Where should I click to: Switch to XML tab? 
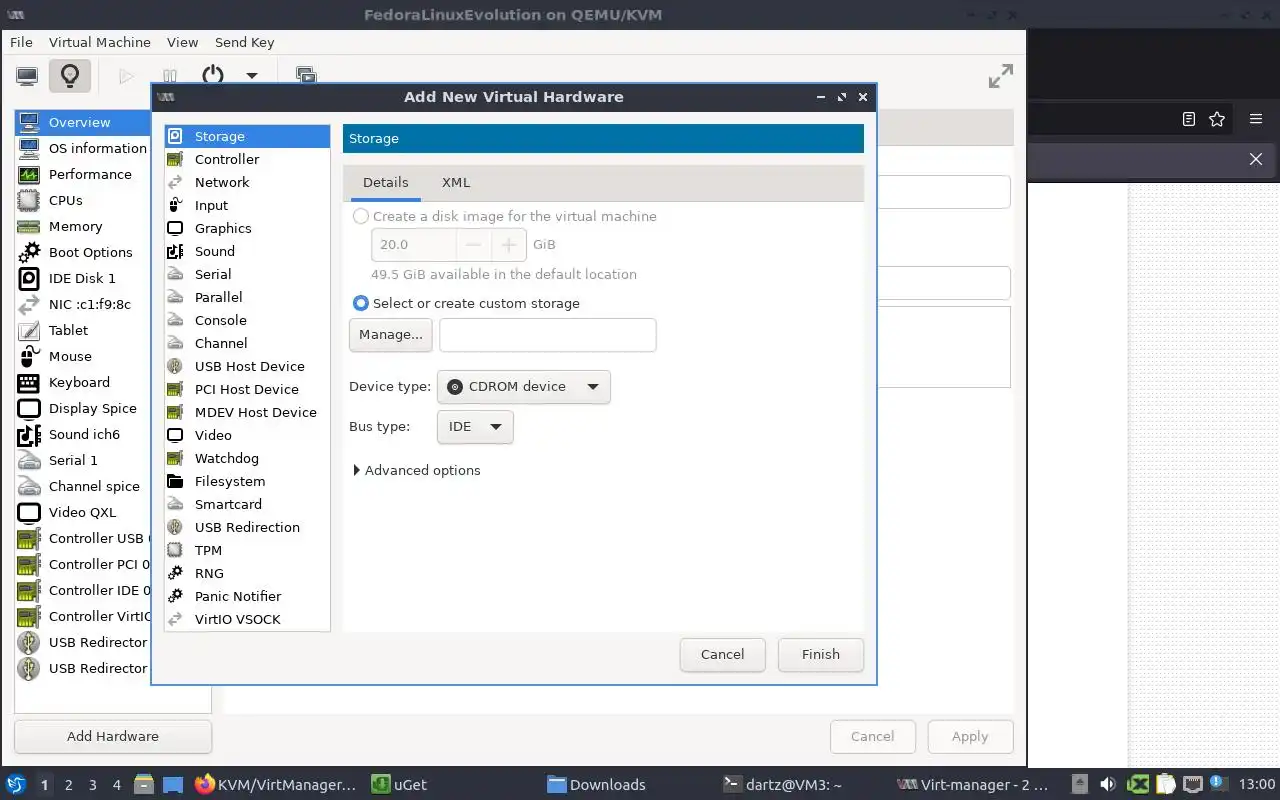pyautogui.click(x=456, y=182)
